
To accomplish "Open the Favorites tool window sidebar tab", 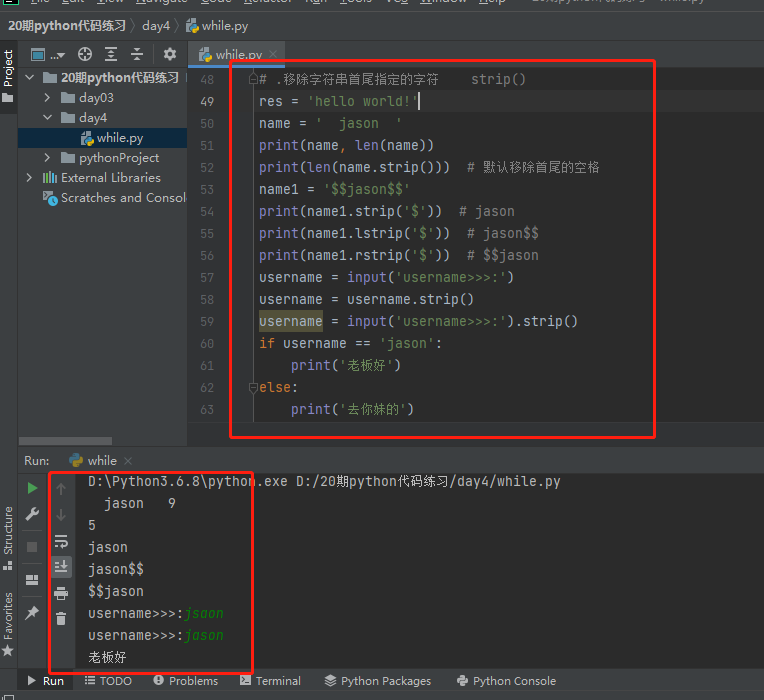I will tap(8, 624).
